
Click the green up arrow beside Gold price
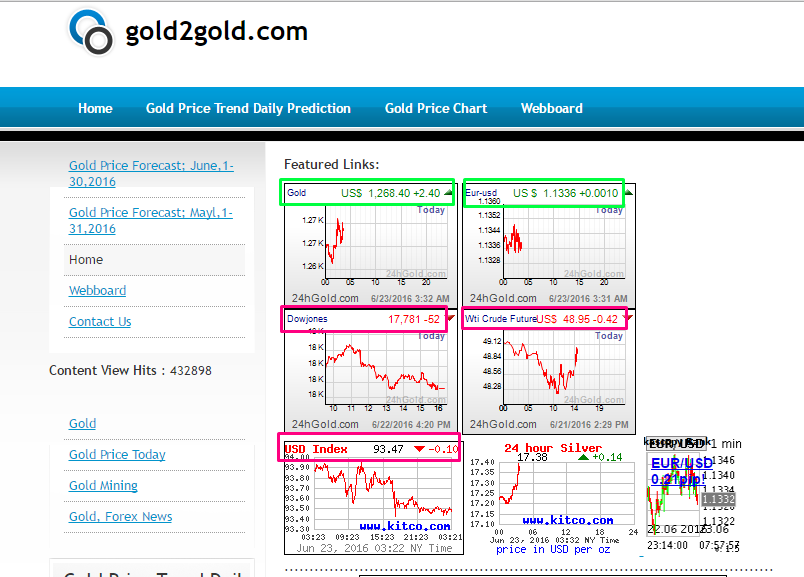click(449, 193)
